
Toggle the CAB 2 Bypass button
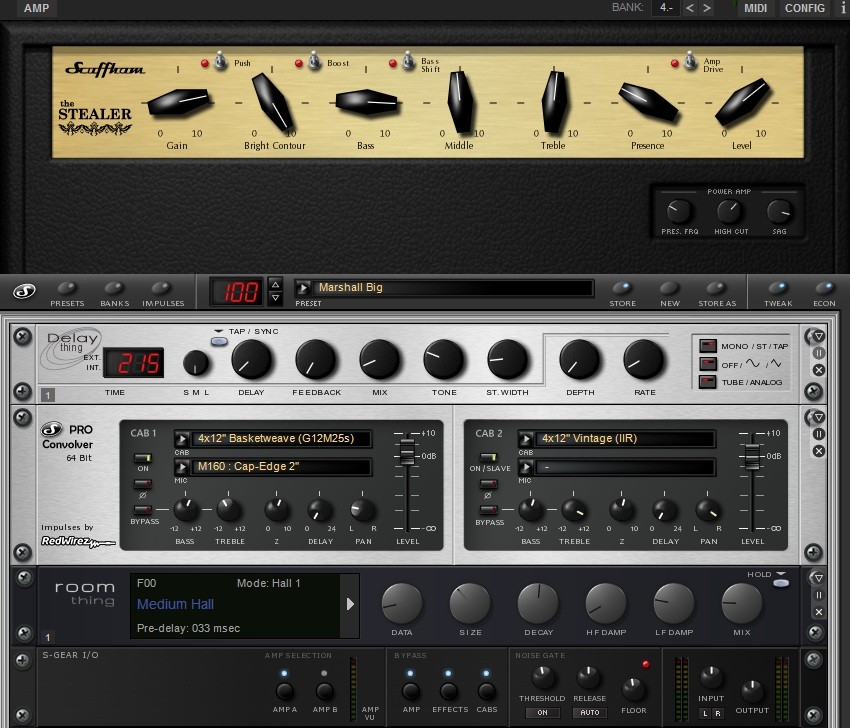click(x=488, y=510)
